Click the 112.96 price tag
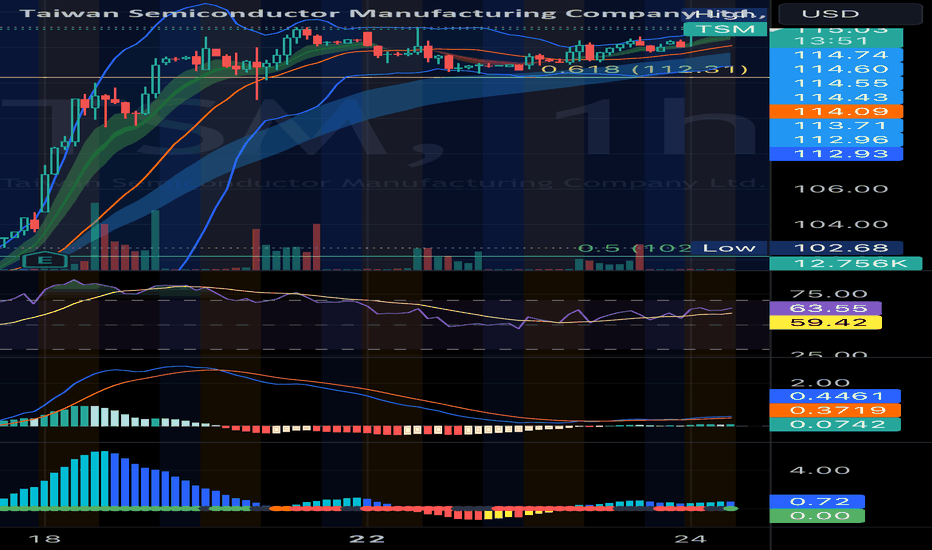932x550 pixels. point(836,140)
